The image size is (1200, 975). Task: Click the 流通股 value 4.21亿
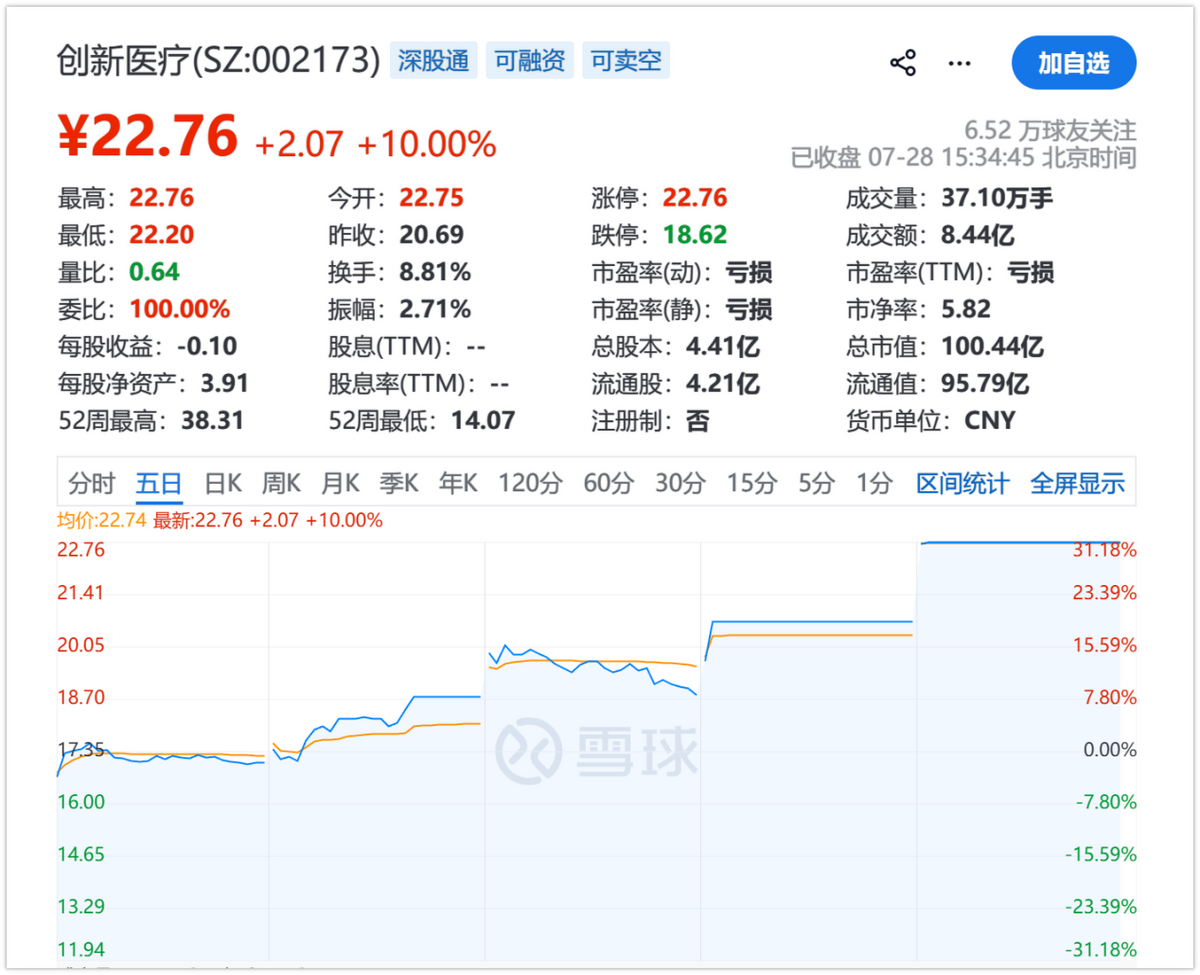click(x=723, y=384)
